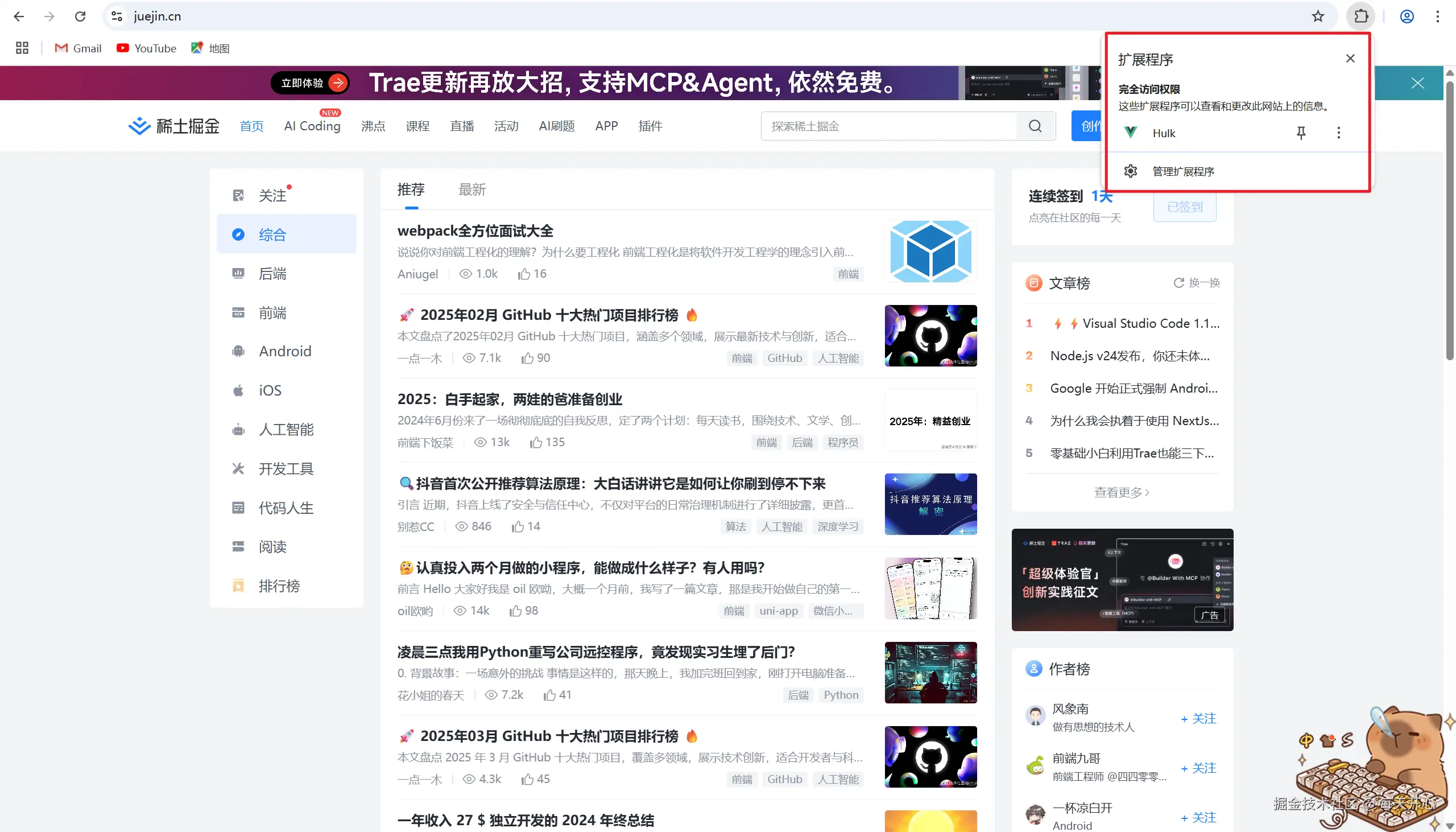Click the 立即体验 banner button
Image resolution: width=1456 pixels, height=832 pixels.
click(311, 83)
